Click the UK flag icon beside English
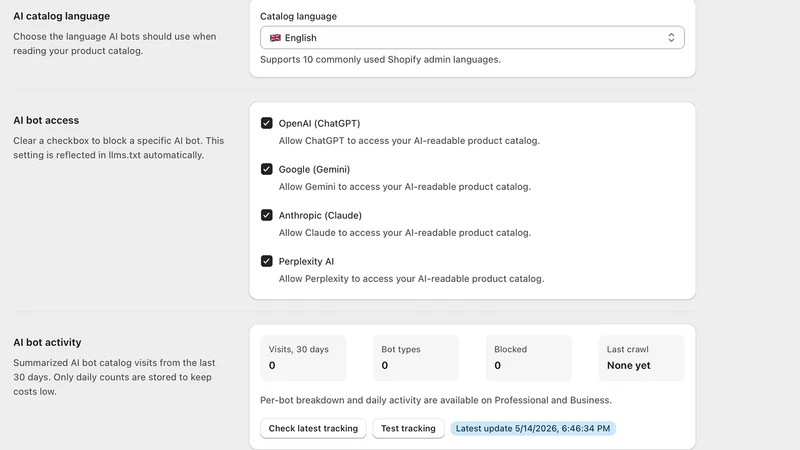The image size is (800, 450). [x=275, y=38]
